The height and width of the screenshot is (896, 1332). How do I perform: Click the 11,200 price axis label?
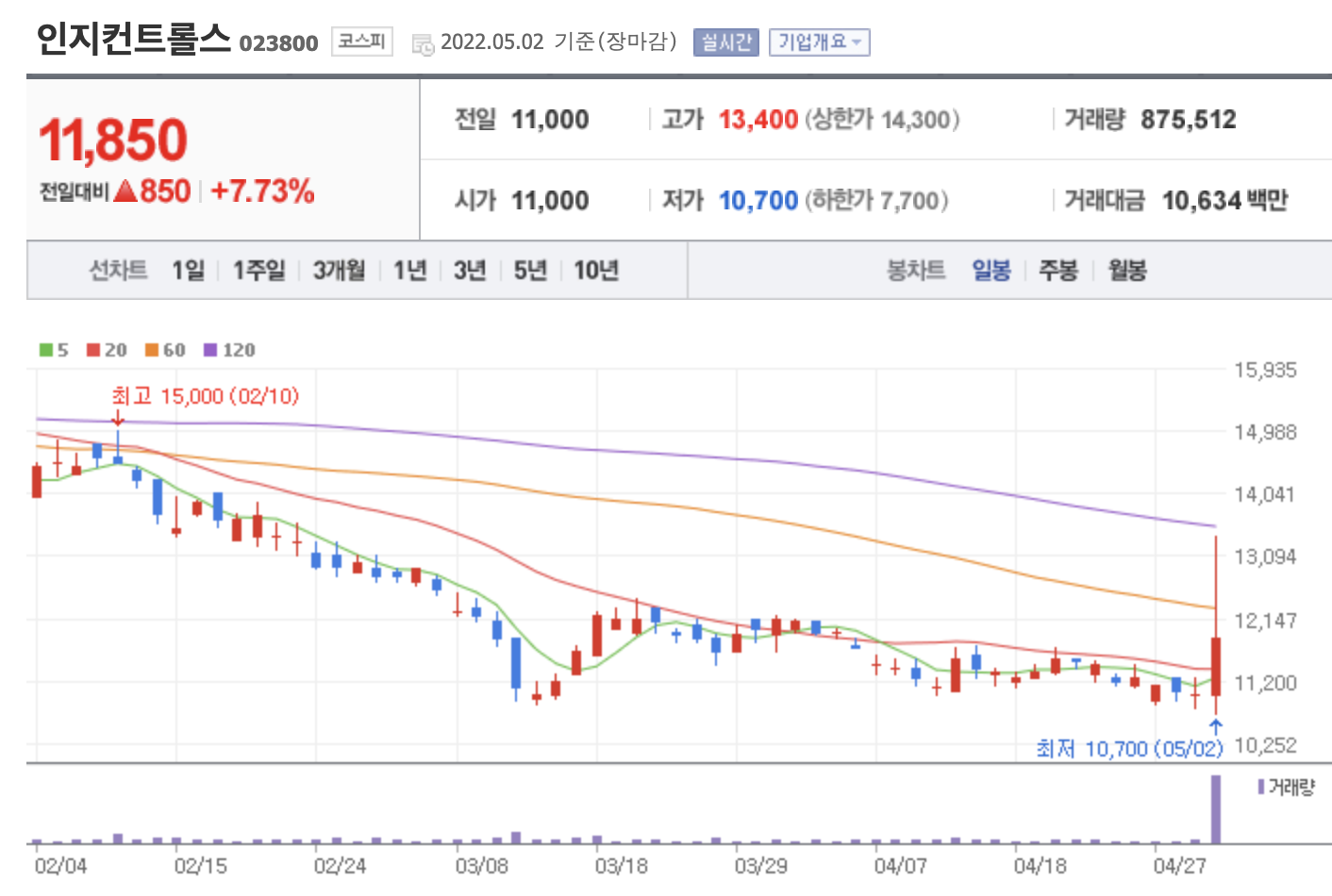click(x=1265, y=683)
